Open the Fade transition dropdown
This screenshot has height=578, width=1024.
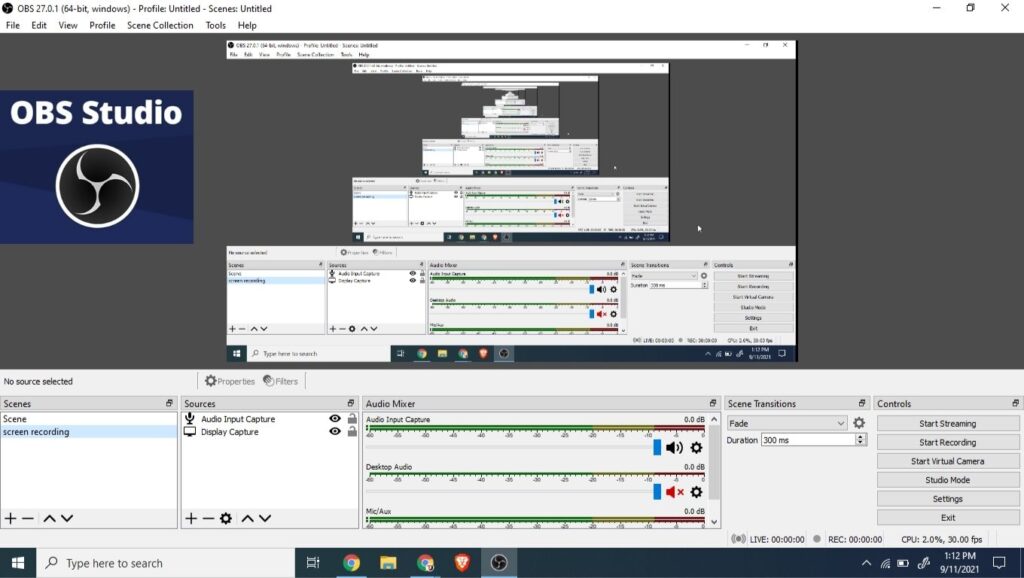click(787, 423)
